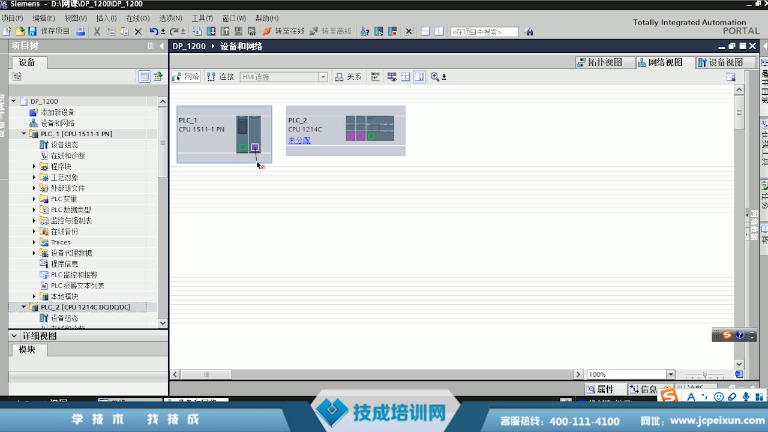
Task: Collapse the project tree panel arrow
Action: (162, 46)
